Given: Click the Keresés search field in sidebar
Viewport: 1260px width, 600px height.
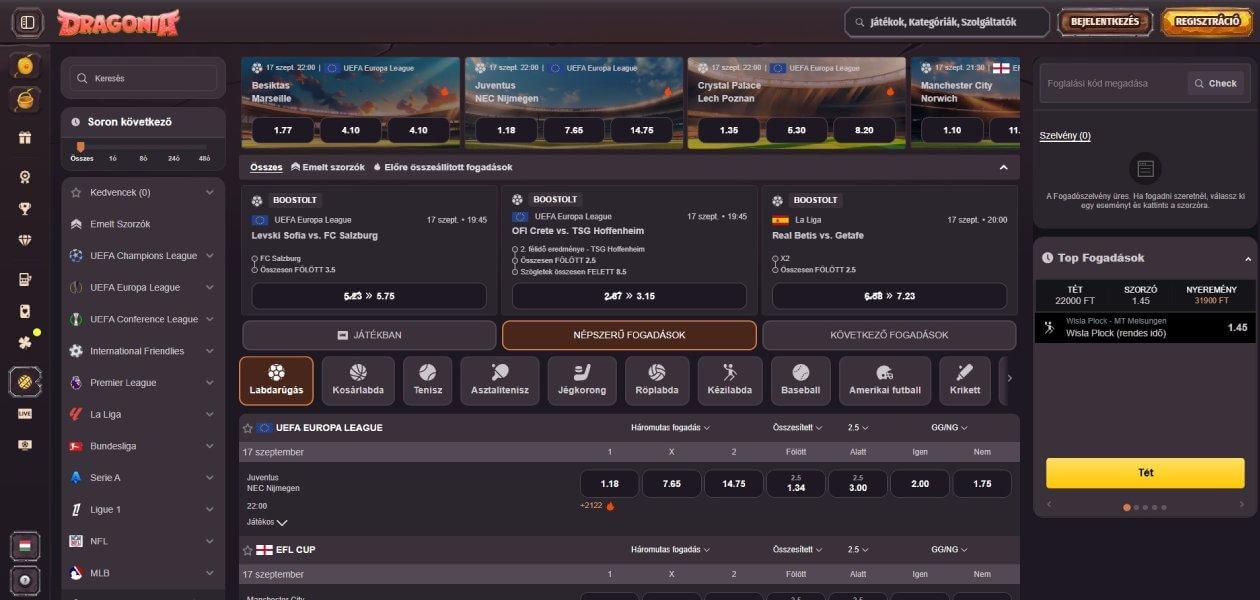Looking at the screenshot, I should point(143,78).
